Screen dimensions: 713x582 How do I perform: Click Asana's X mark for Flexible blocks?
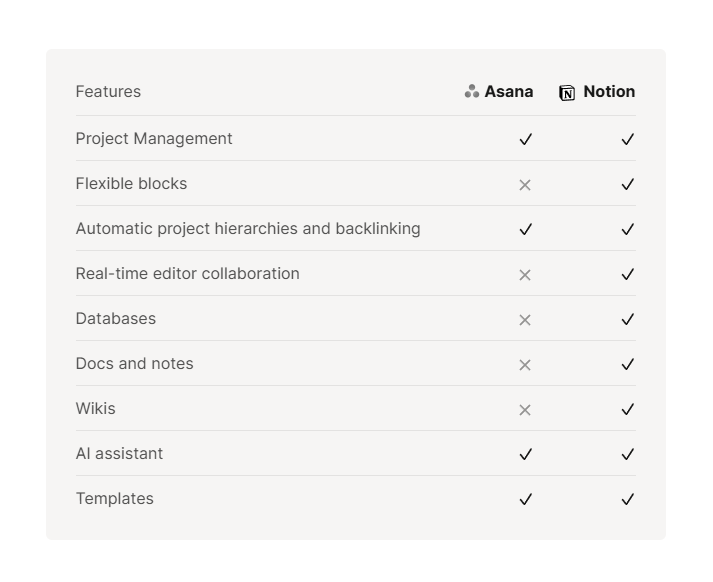(x=525, y=185)
